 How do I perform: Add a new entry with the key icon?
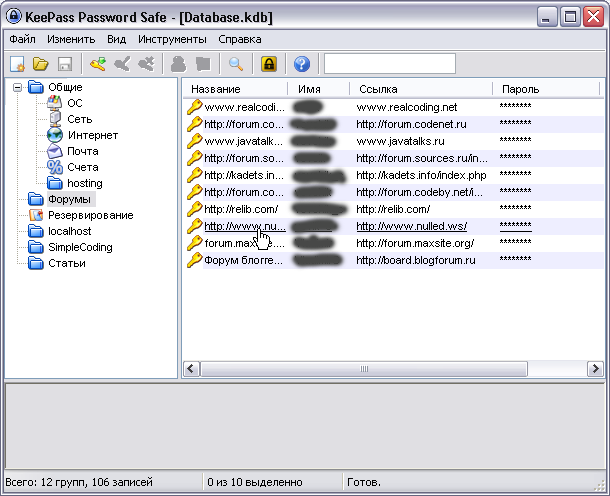(x=98, y=64)
